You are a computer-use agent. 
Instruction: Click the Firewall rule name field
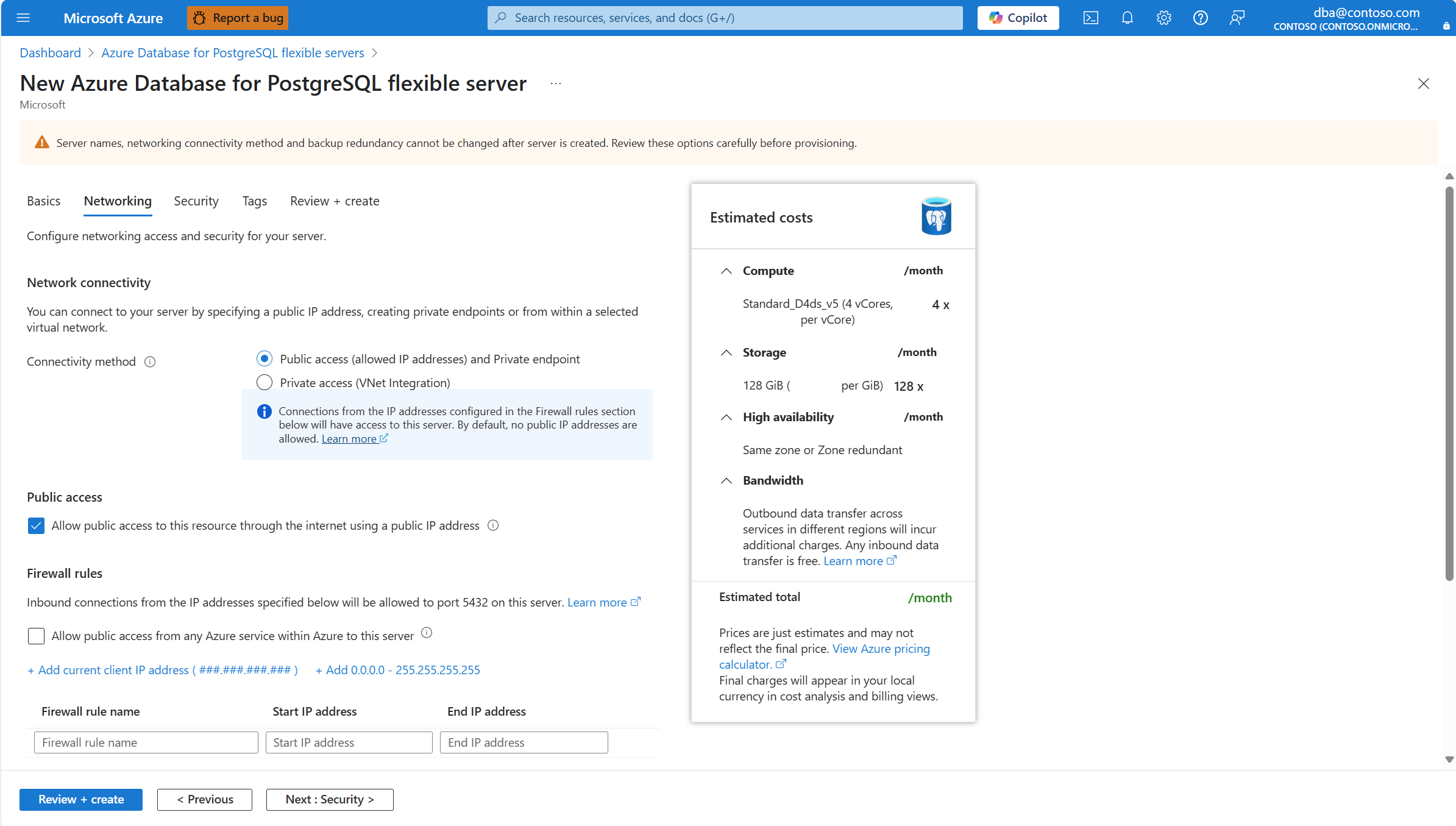[x=146, y=742]
